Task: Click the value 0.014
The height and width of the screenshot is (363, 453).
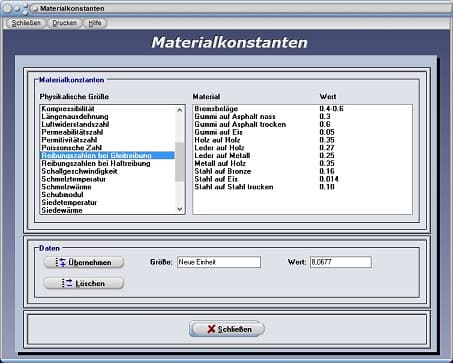Action: [x=329, y=179]
